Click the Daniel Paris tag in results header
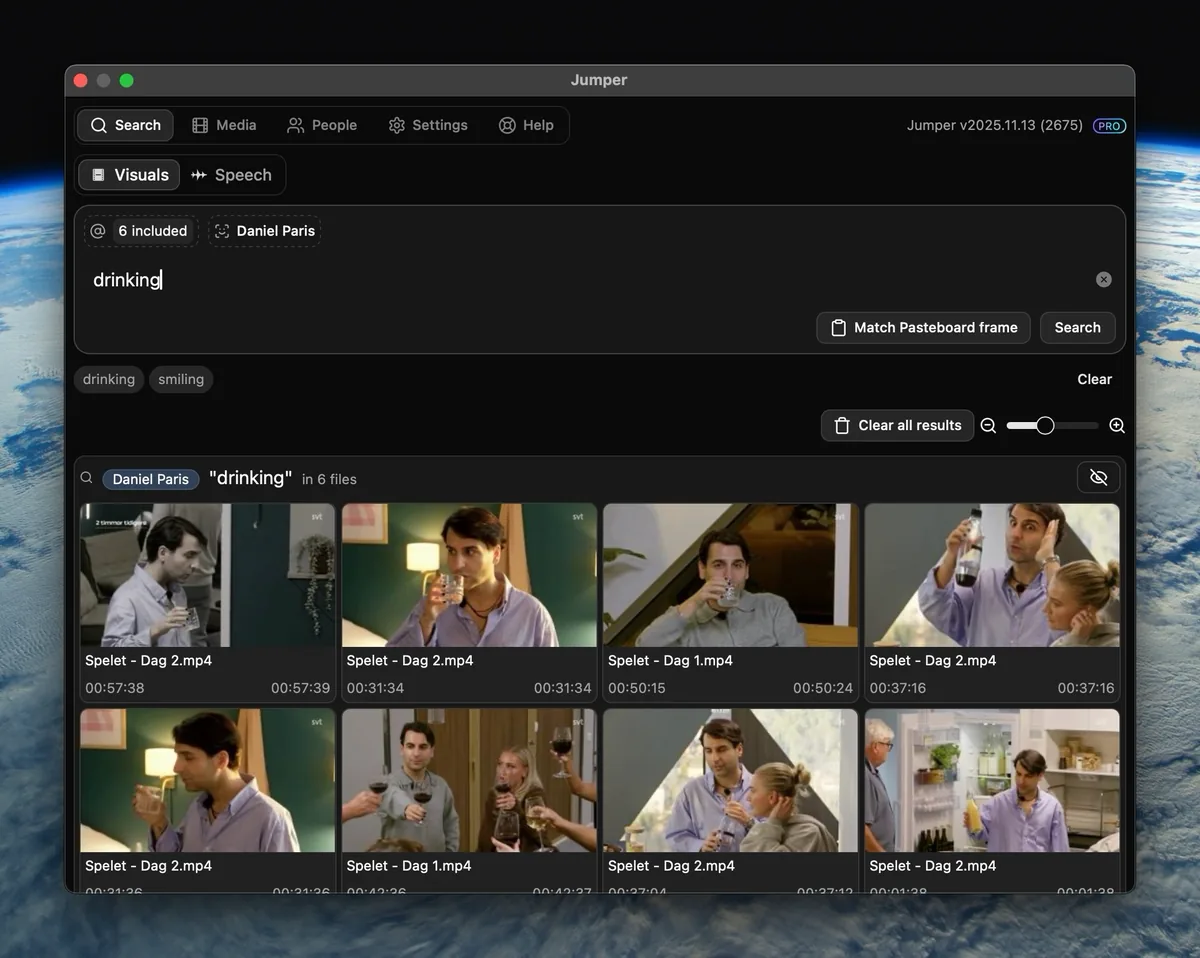 click(x=151, y=480)
